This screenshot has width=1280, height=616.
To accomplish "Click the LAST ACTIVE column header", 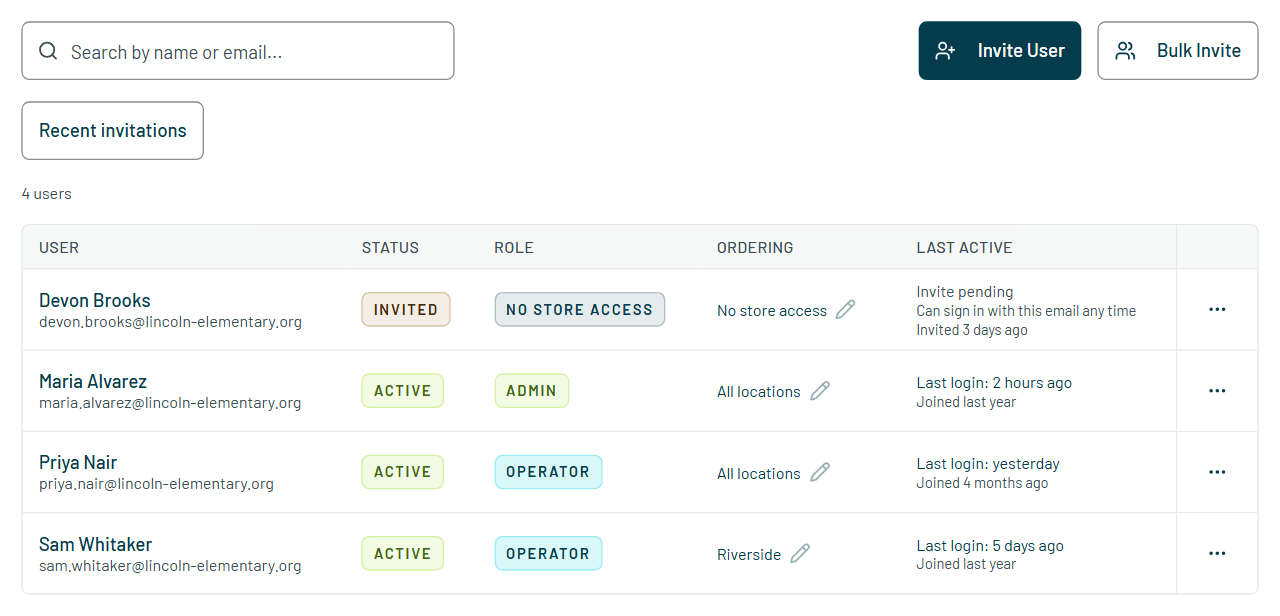I will [x=965, y=248].
